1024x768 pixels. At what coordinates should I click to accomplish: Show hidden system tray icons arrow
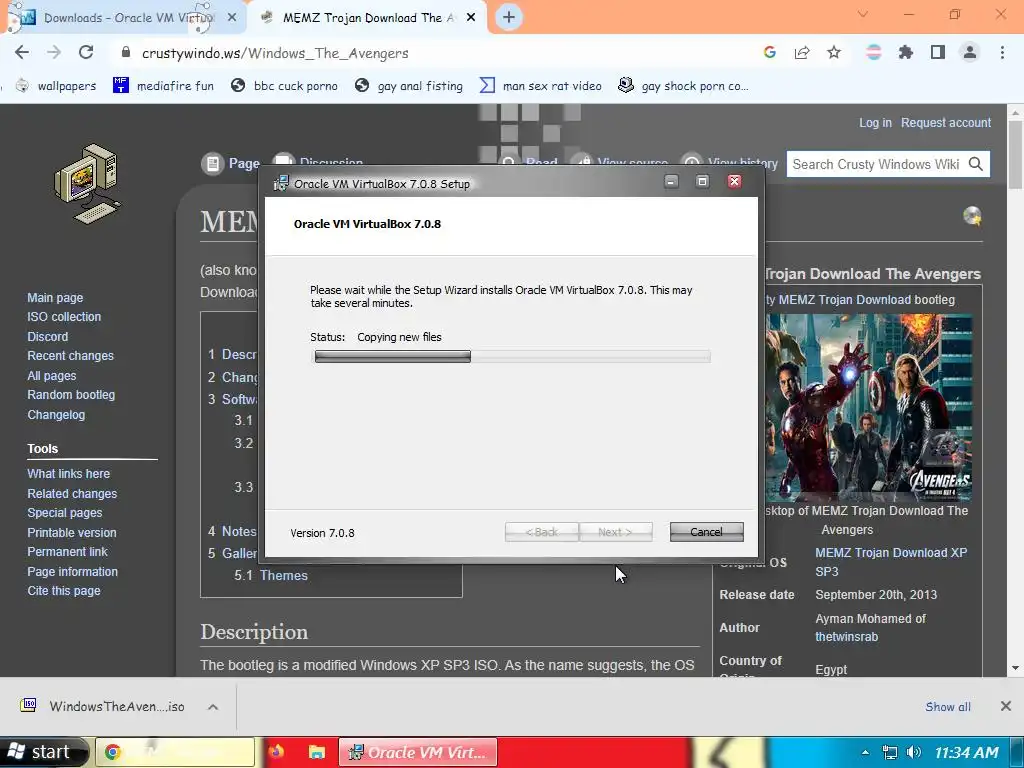click(865, 752)
